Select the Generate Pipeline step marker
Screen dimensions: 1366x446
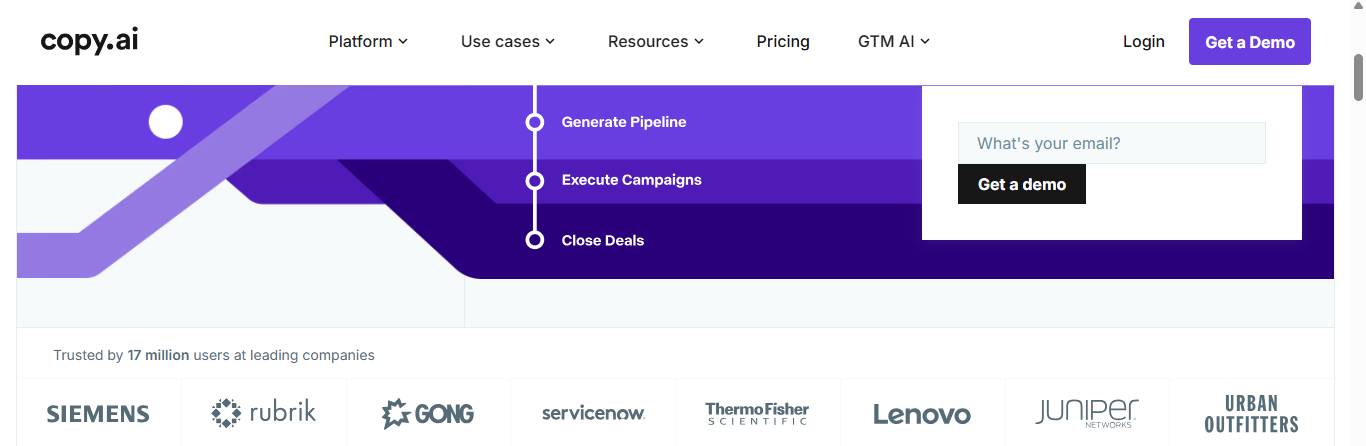coord(535,122)
